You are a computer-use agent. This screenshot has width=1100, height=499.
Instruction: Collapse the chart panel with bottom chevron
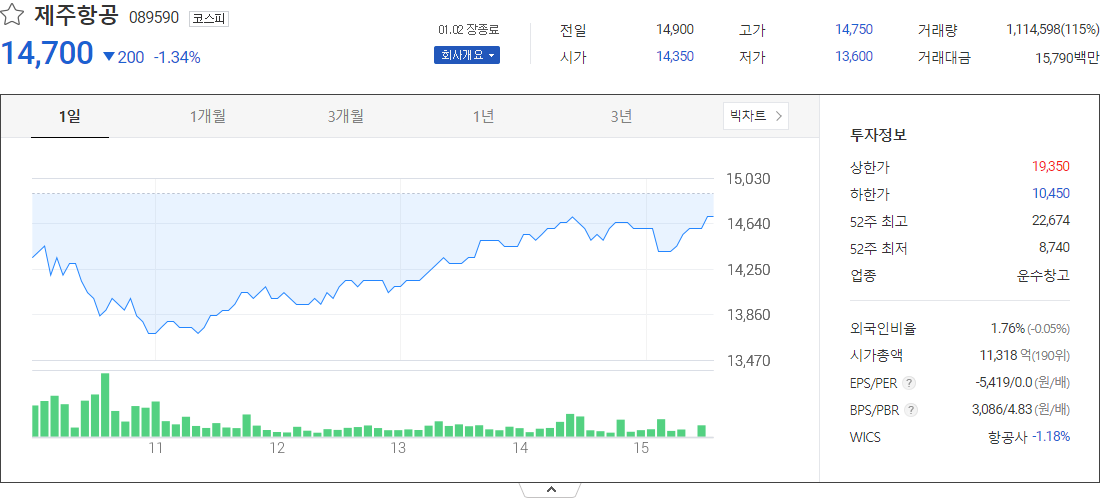pos(550,490)
